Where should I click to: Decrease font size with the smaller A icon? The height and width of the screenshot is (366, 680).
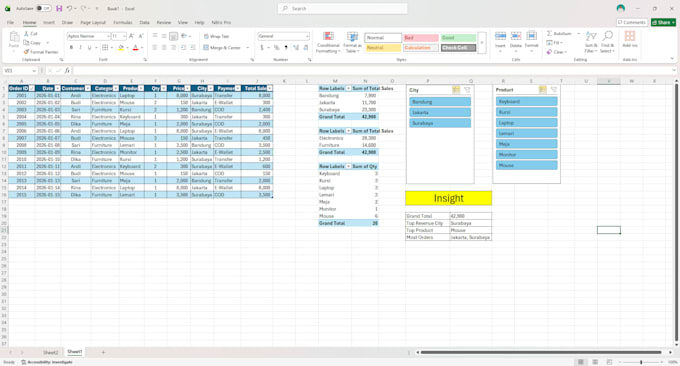[141, 36]
